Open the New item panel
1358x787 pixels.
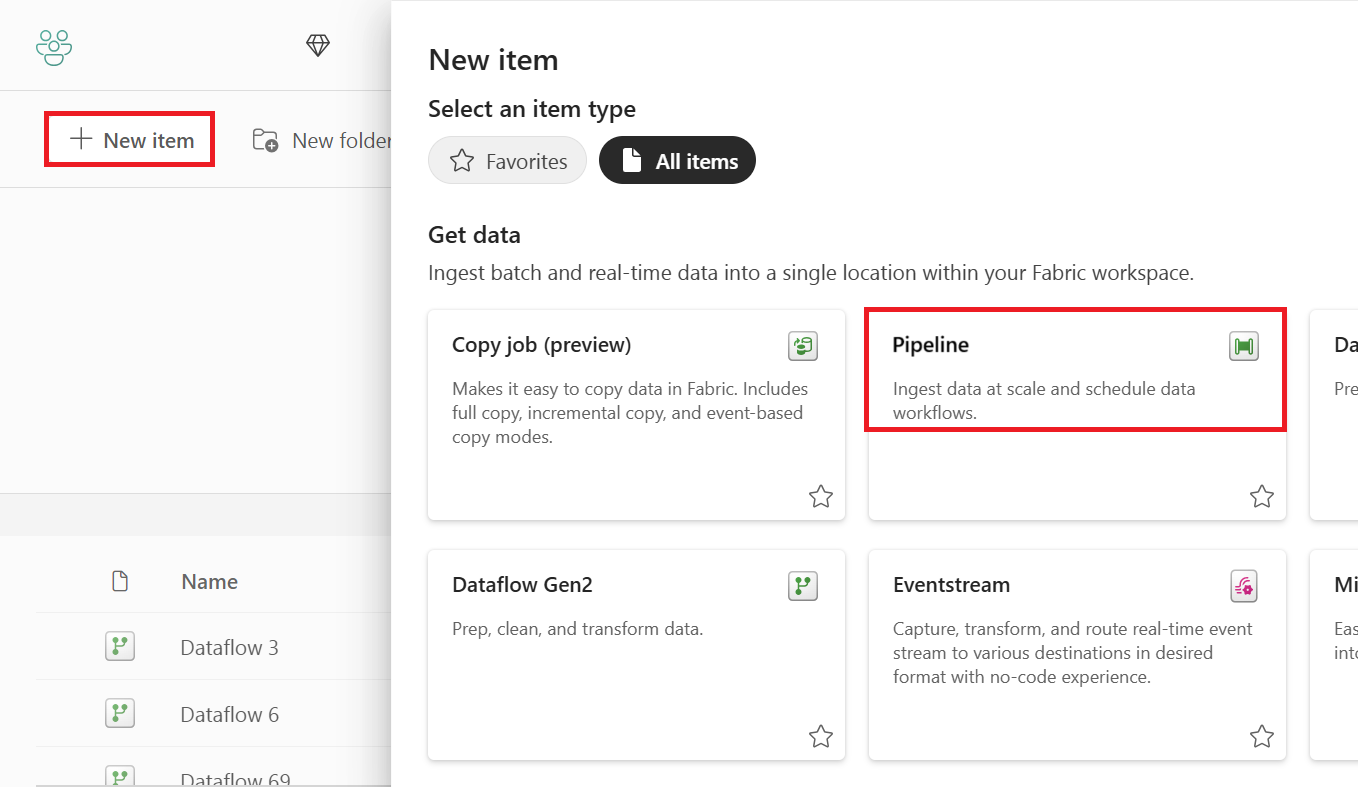point(129,139)
